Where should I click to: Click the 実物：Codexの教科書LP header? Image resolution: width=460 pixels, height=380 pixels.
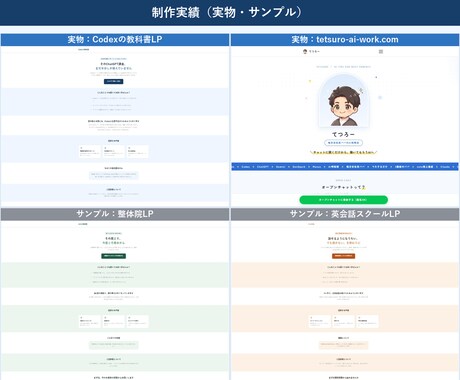point(115,40)
